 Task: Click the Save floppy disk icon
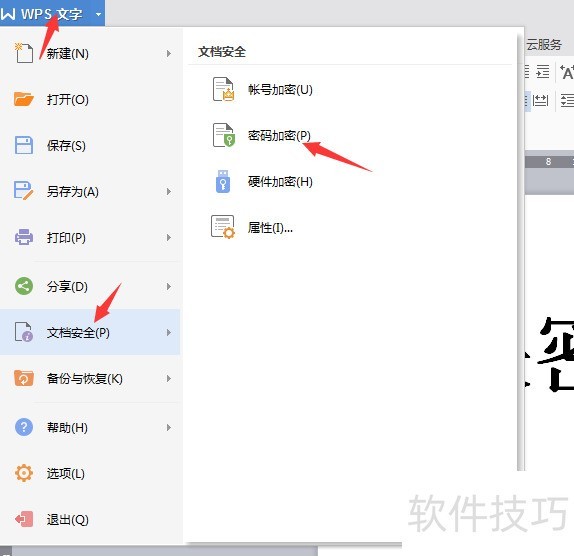coord(24,145)
